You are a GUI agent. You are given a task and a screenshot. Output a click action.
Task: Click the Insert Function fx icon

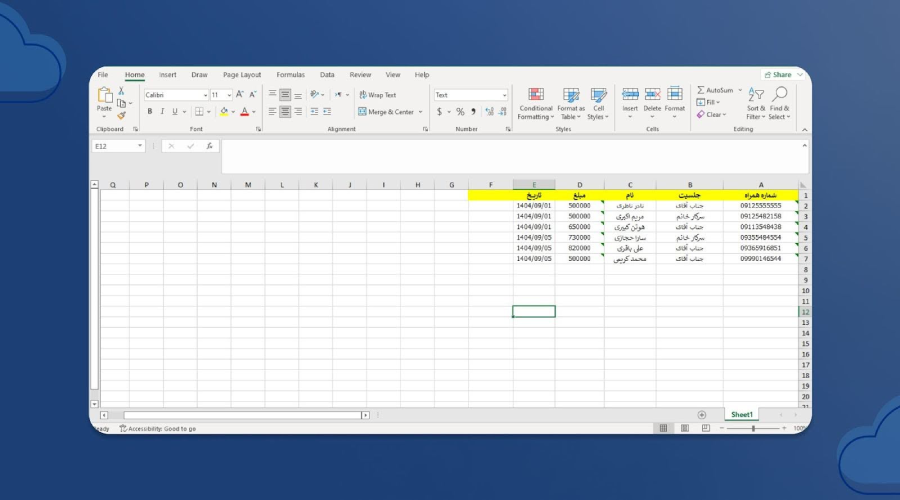coord(209,146)
